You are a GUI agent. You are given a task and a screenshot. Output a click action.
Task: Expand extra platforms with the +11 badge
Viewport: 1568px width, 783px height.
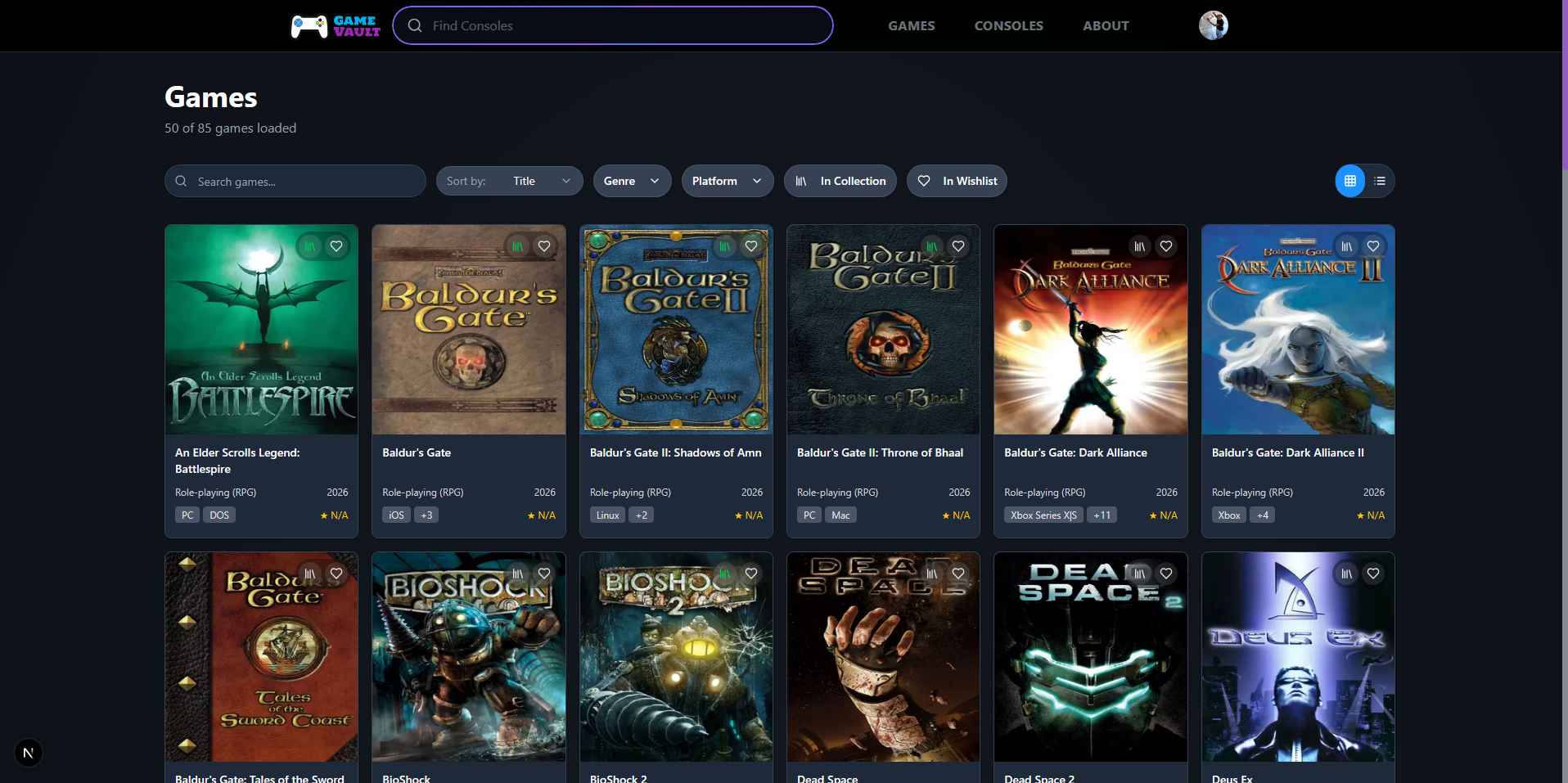click(1102, 514)
